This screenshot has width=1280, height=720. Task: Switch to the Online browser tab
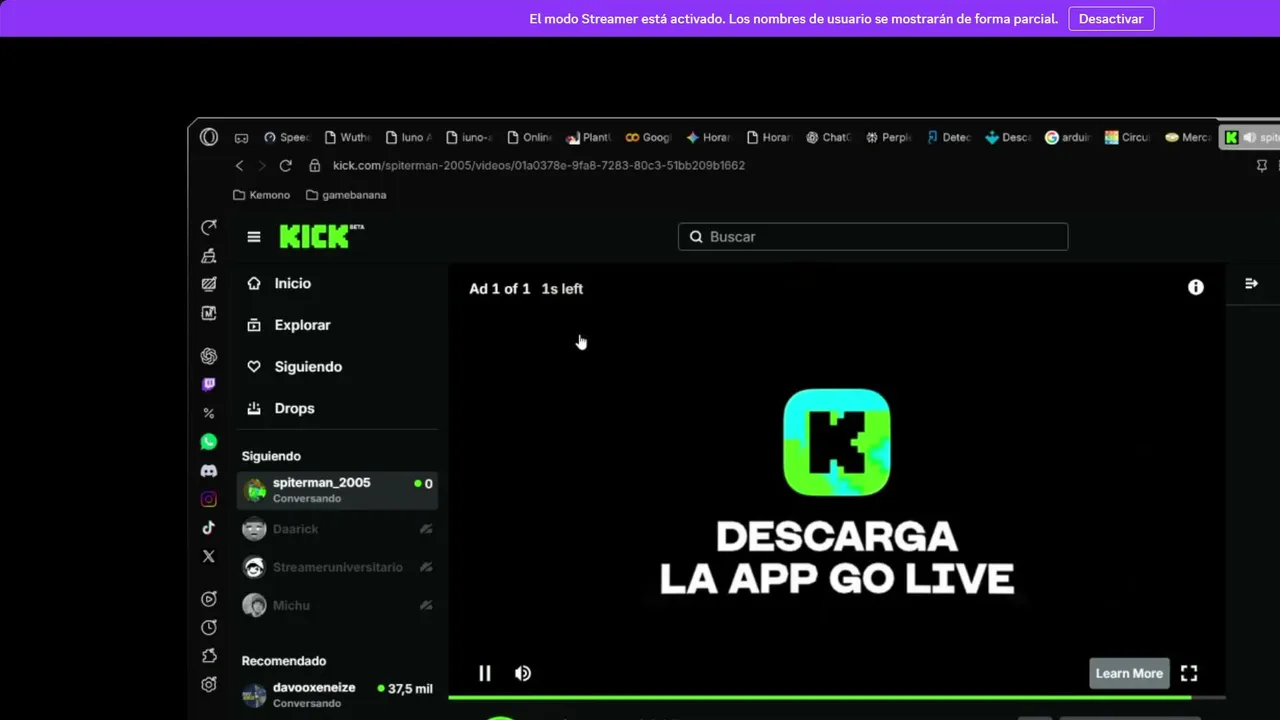pyautogui.click(x=528, y=138)
